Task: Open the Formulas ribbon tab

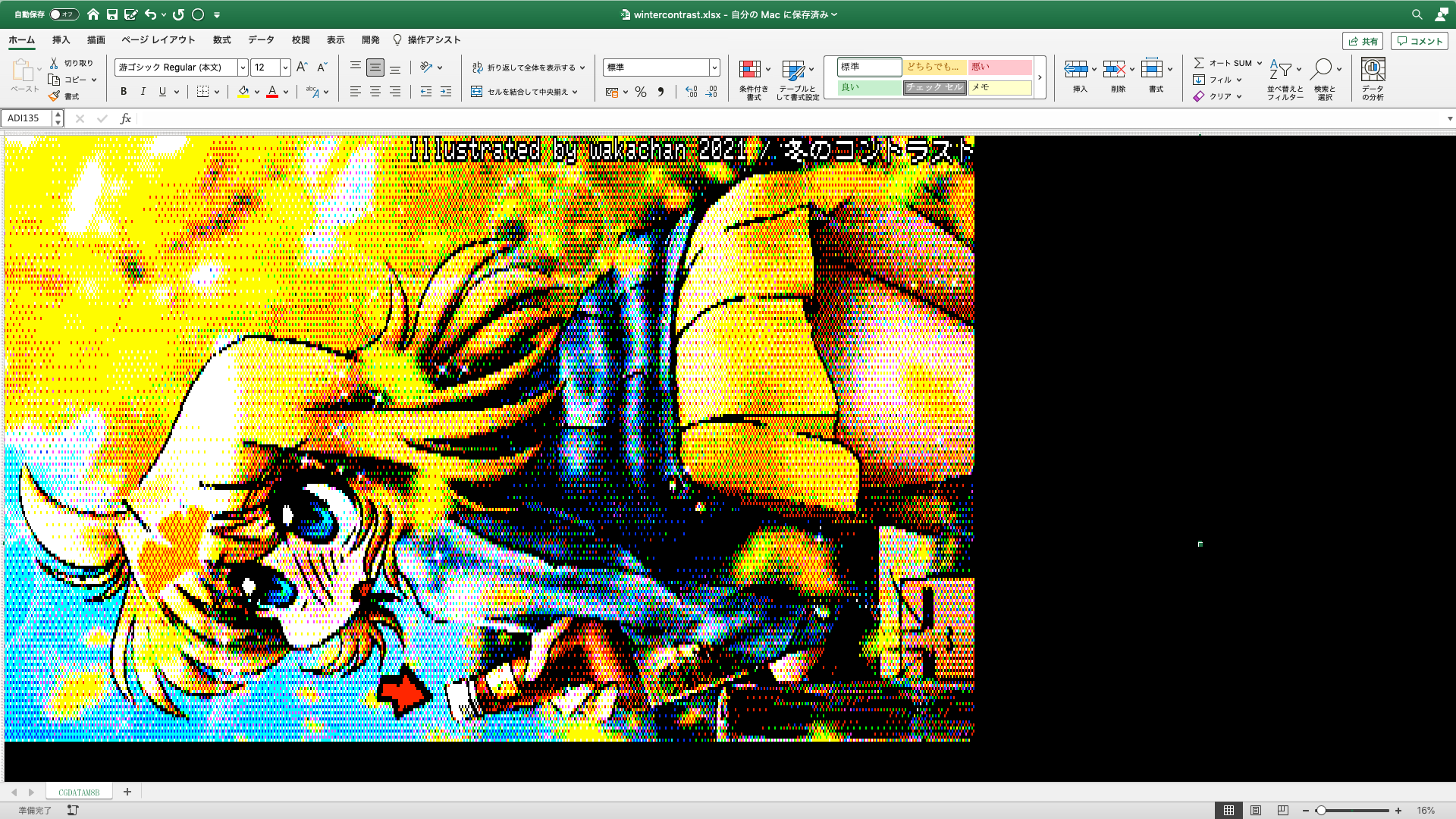Action: 222,40
